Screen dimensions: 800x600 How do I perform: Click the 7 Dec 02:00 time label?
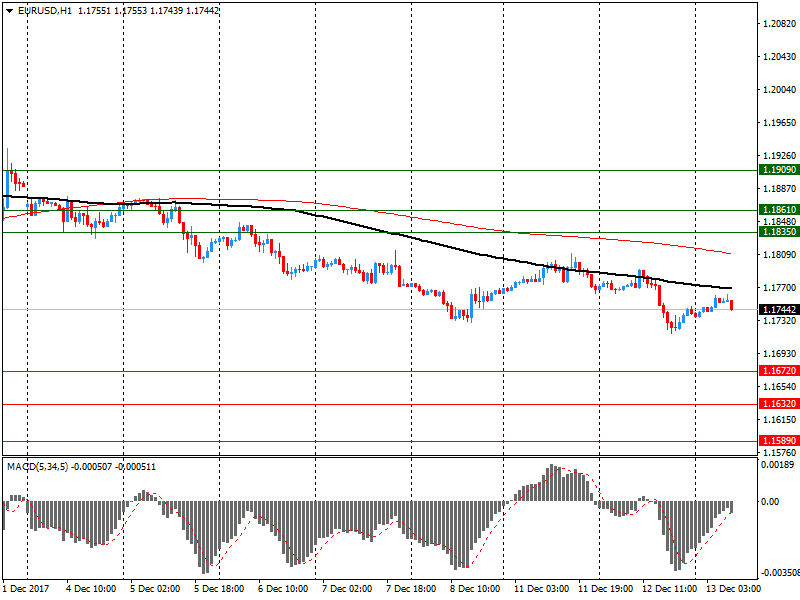tap(347, 590)
